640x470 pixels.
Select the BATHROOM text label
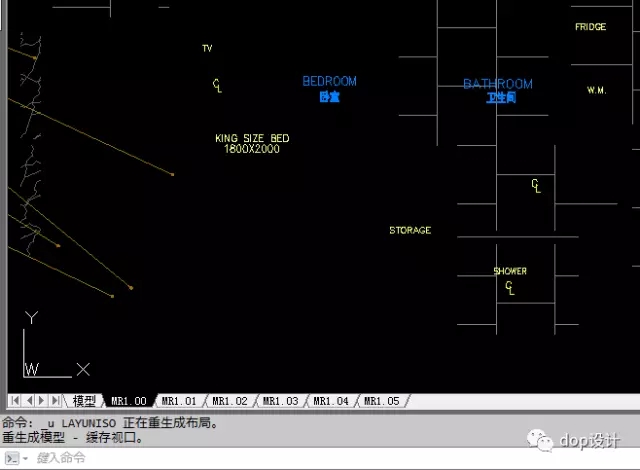pos(498,84)
